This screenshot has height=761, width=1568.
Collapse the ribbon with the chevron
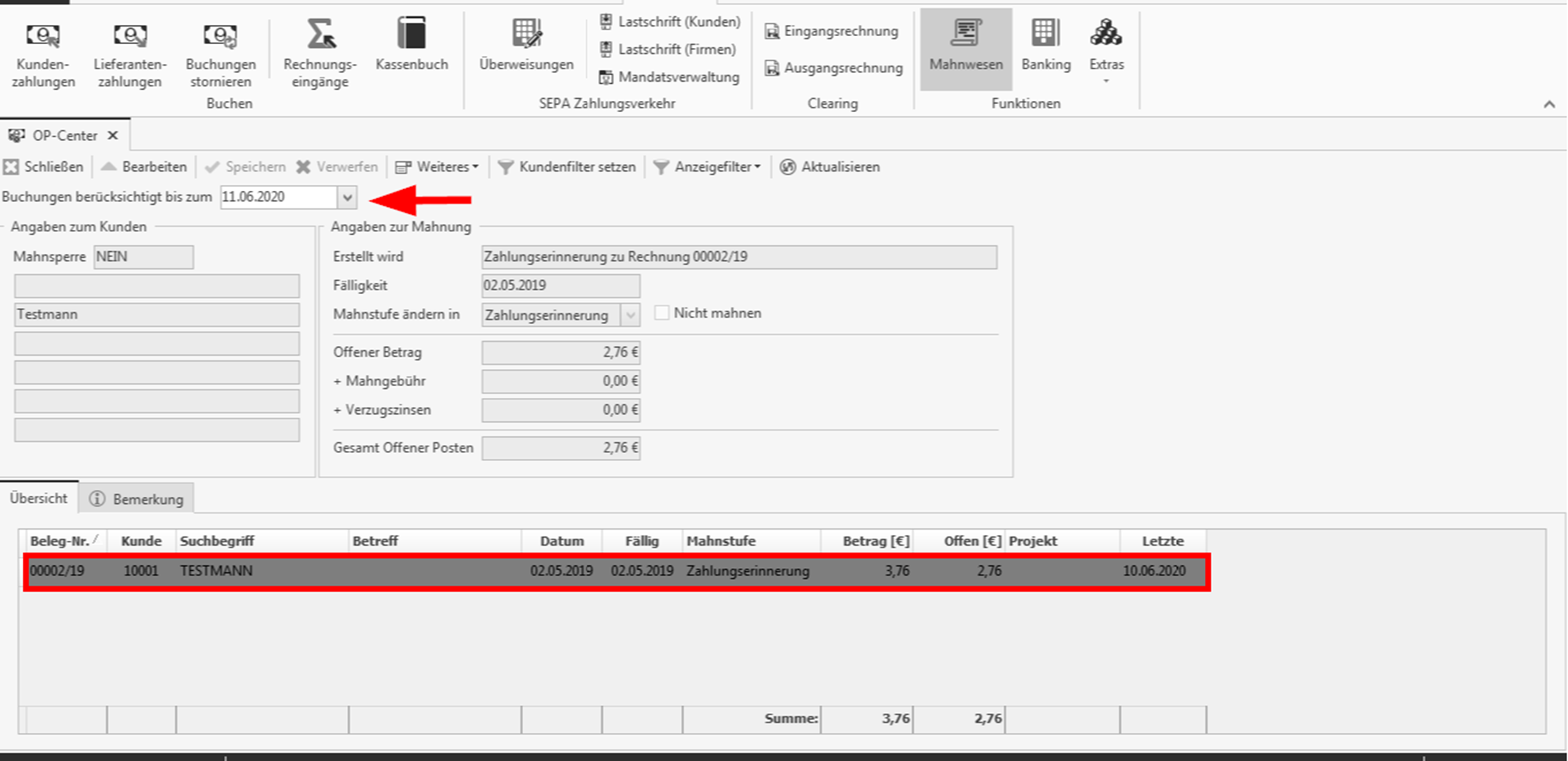[x=1549, y=105]
